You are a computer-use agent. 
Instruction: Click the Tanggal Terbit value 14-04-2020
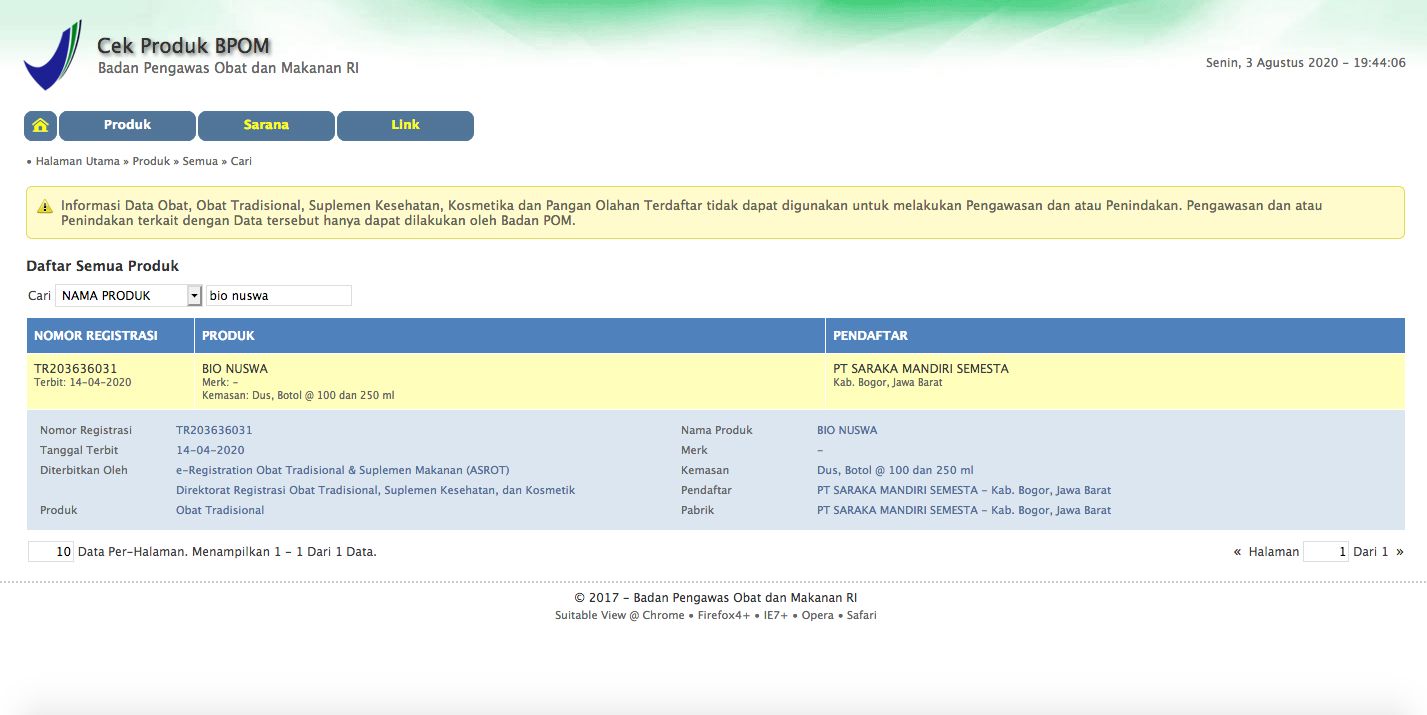pos(210,451)
